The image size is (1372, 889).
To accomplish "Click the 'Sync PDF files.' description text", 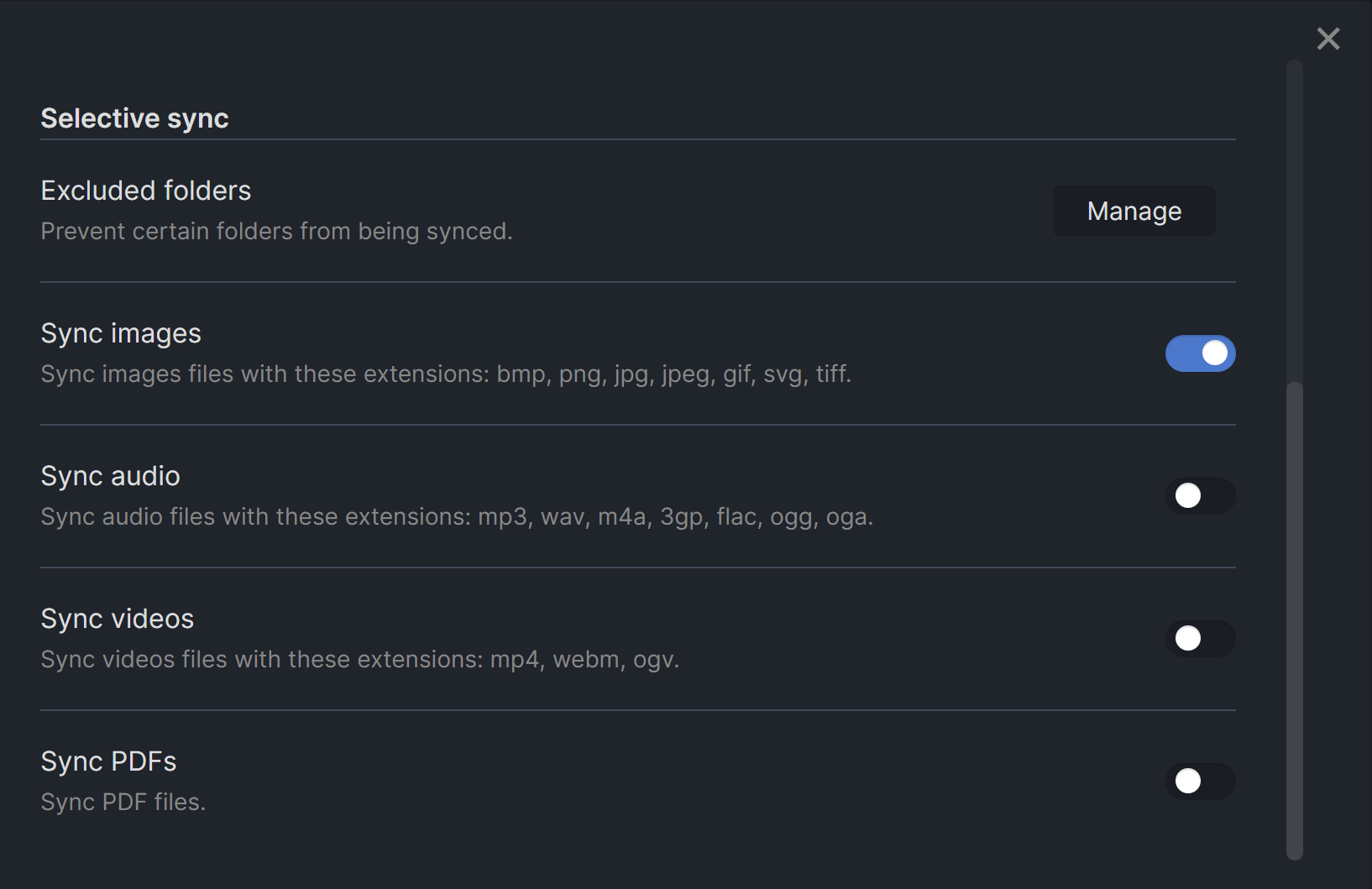I will 123,802.
